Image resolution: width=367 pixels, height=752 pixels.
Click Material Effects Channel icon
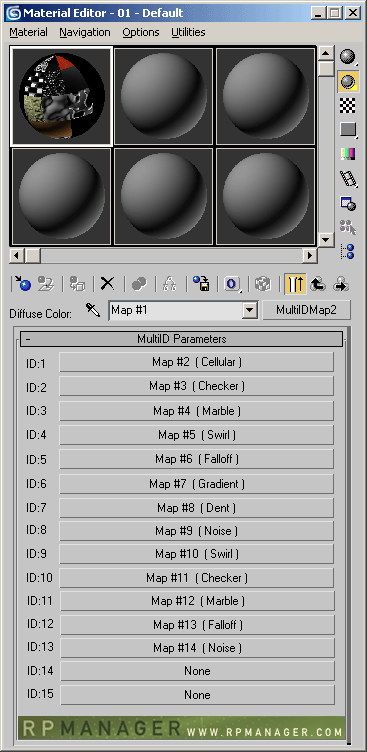tap(232, 284)
